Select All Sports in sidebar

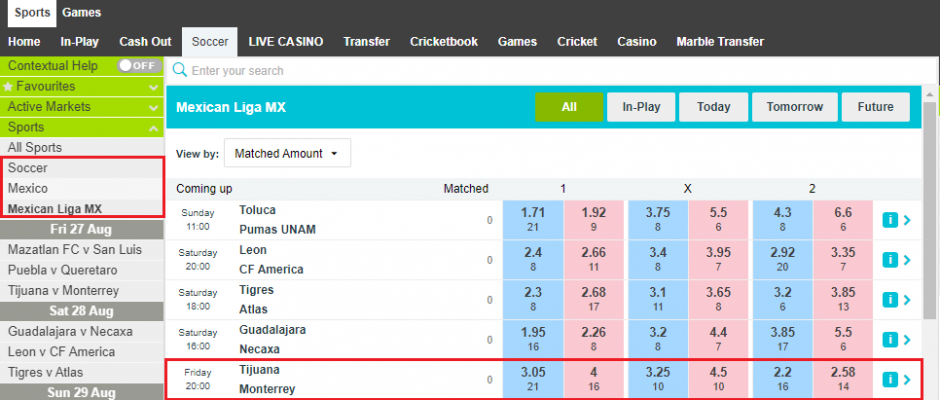click(82, 148)
